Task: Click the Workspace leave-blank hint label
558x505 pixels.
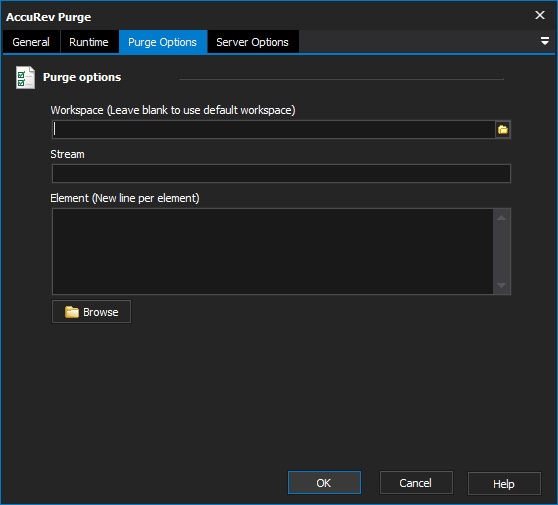Action: [x=173, y=110]
